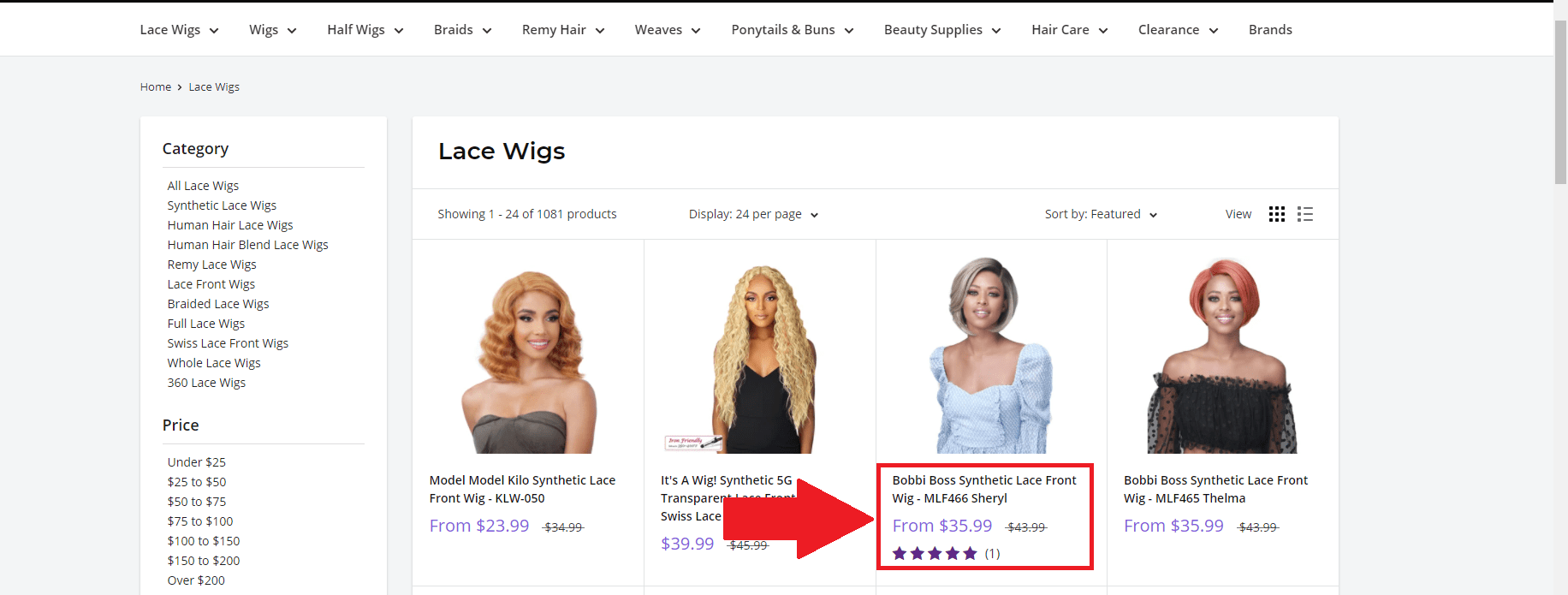This screenshot has height=595, width=1568.
Task: Expand the Lace Wigs nav menu
Action: point(179,30)
